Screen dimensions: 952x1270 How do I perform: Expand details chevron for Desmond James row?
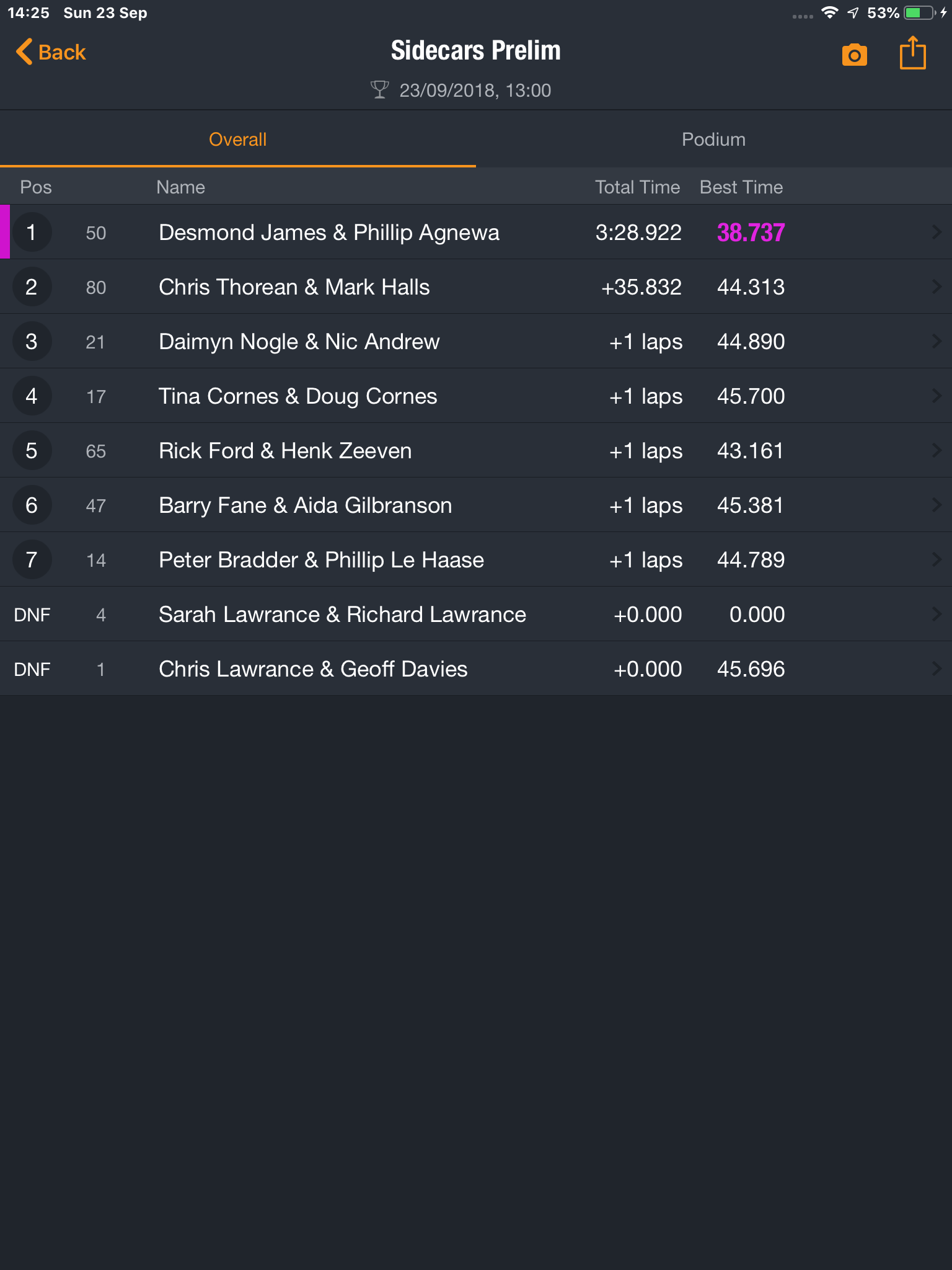pos(937,233)
